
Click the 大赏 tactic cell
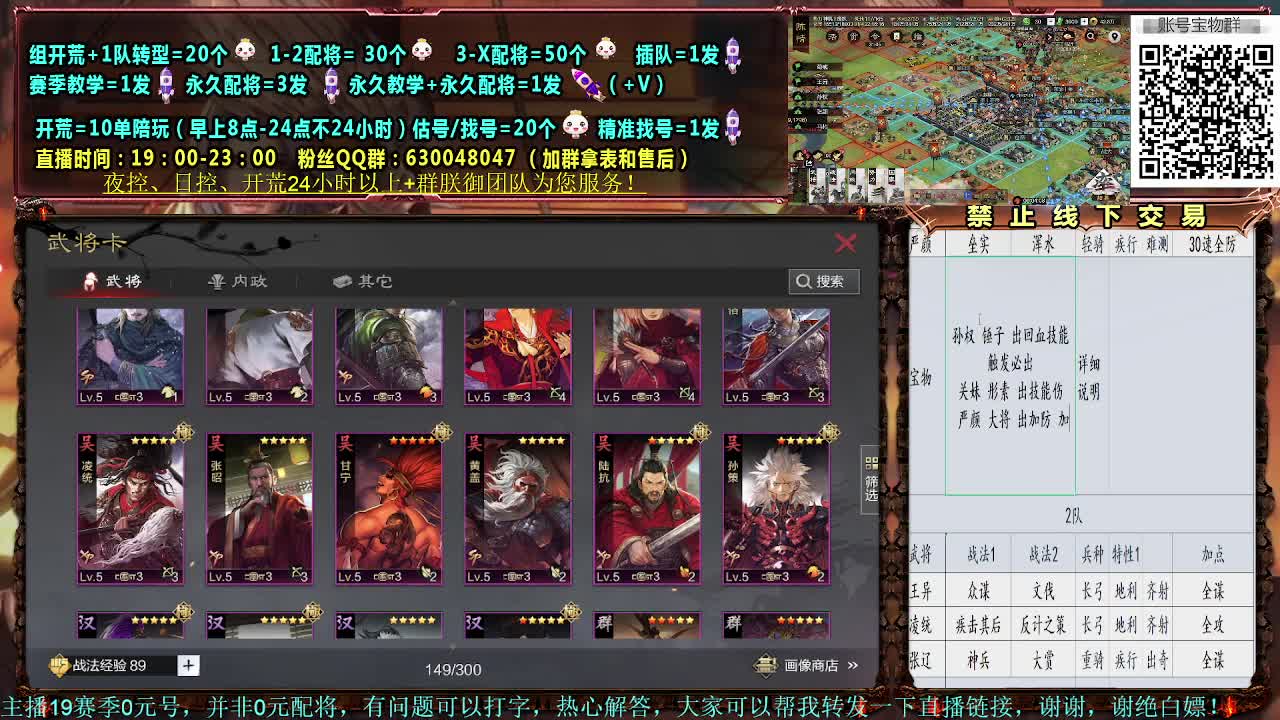1043,661
